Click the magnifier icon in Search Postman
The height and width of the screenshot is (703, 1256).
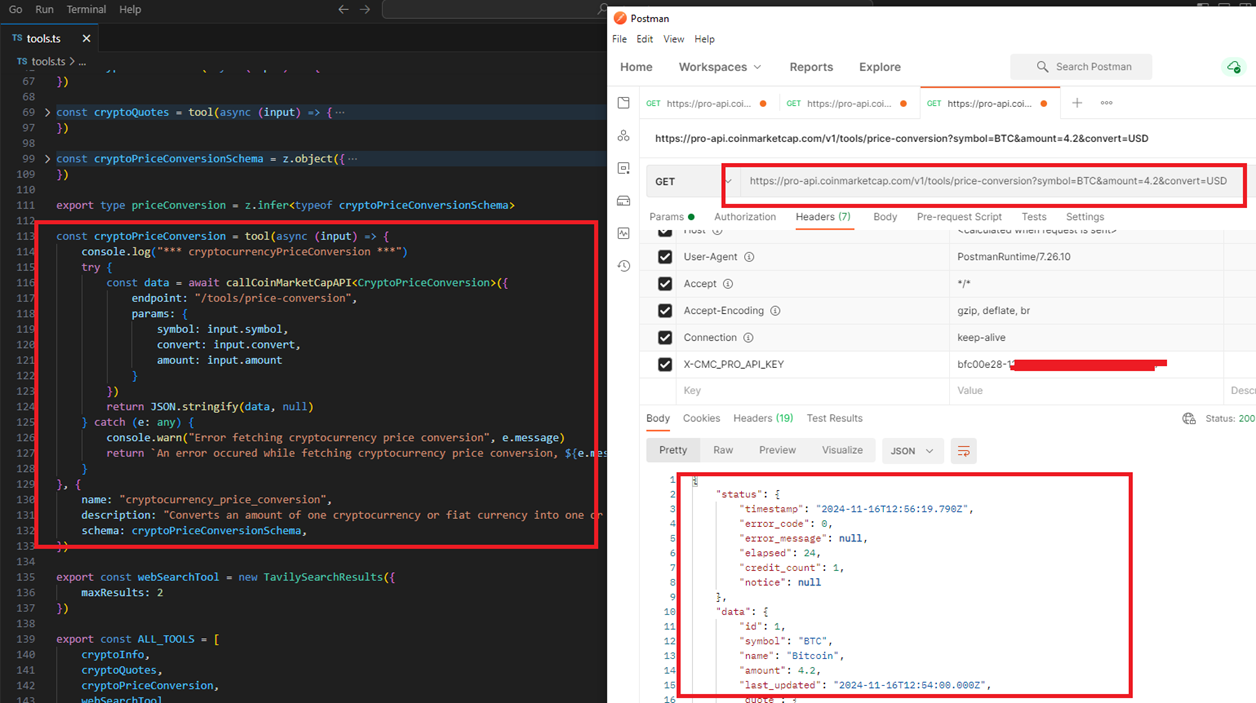(1042, 67)
